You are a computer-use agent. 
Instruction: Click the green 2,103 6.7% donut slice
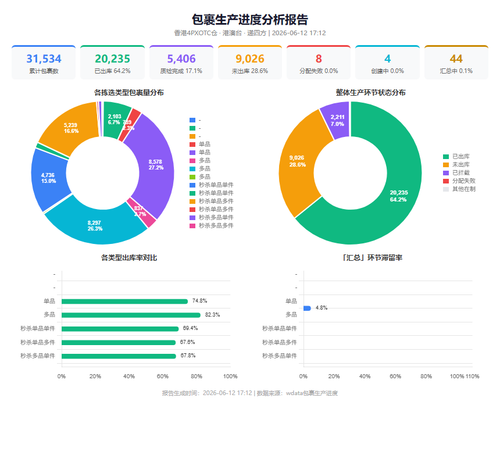tap(114, 119)
